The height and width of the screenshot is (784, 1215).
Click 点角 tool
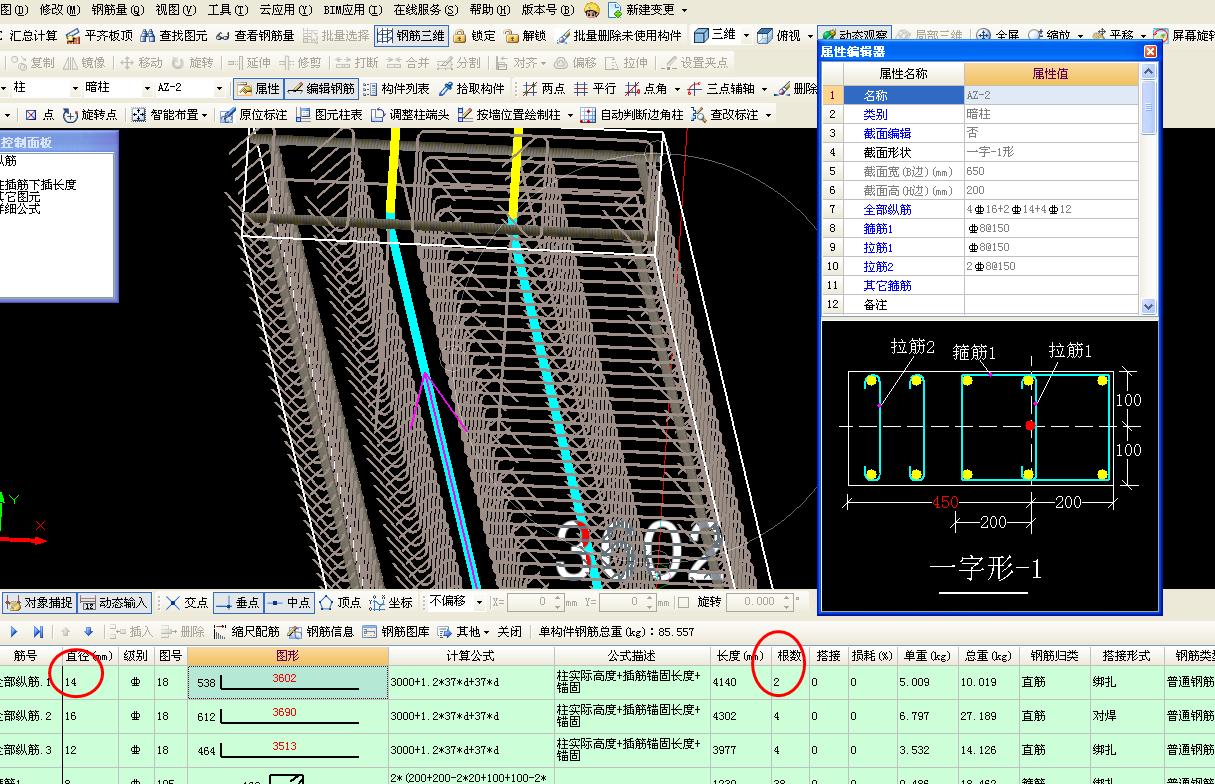click(647, 89)
